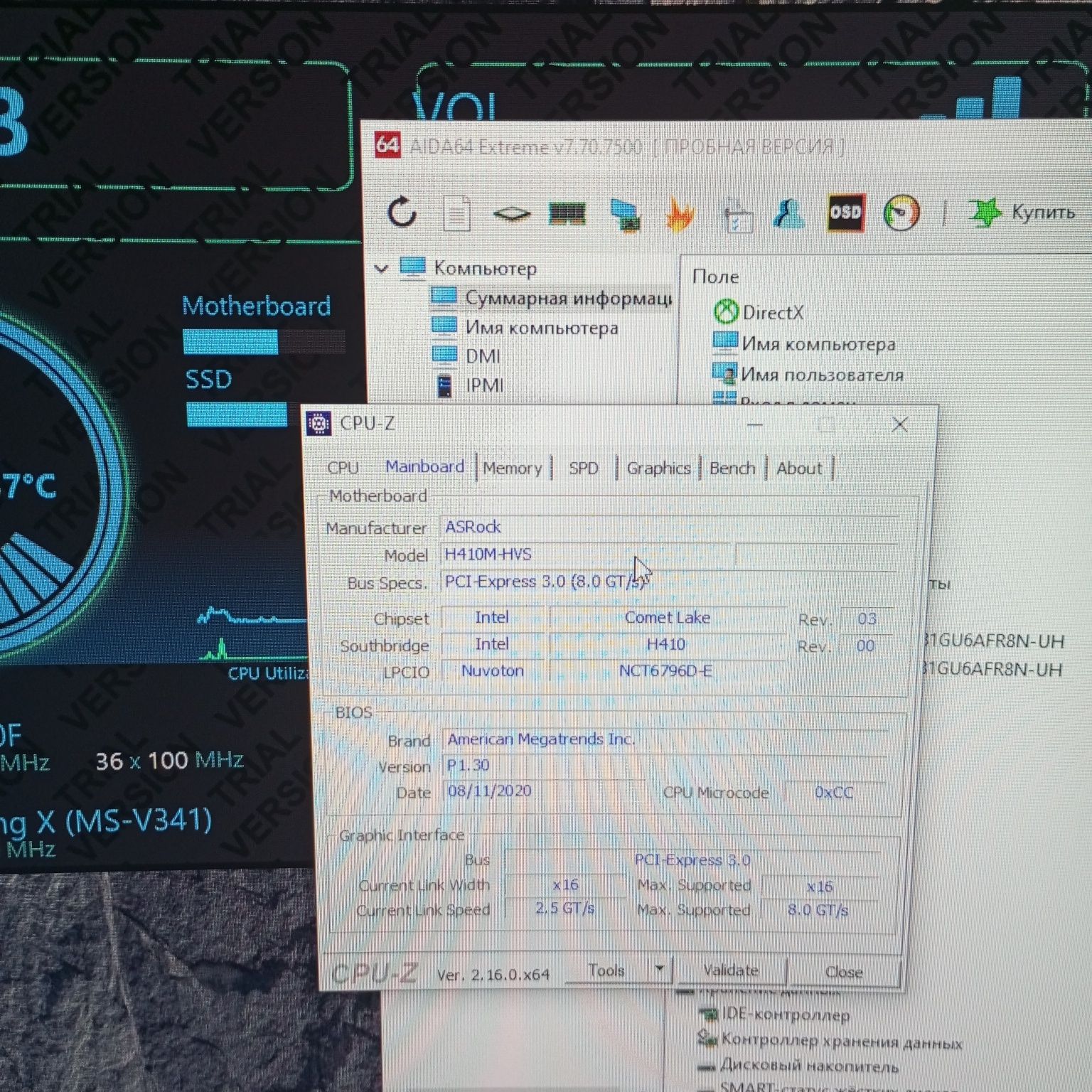Click the Nuvoton LPCIO vendor value
Viewport: 1092px width, 1092px height.
[493, 670]
